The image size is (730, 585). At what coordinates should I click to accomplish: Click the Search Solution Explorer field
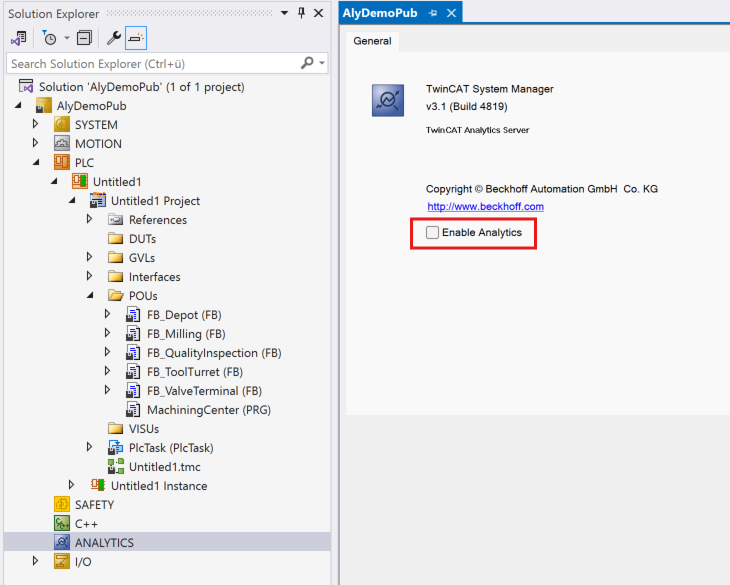coord(150,63)
